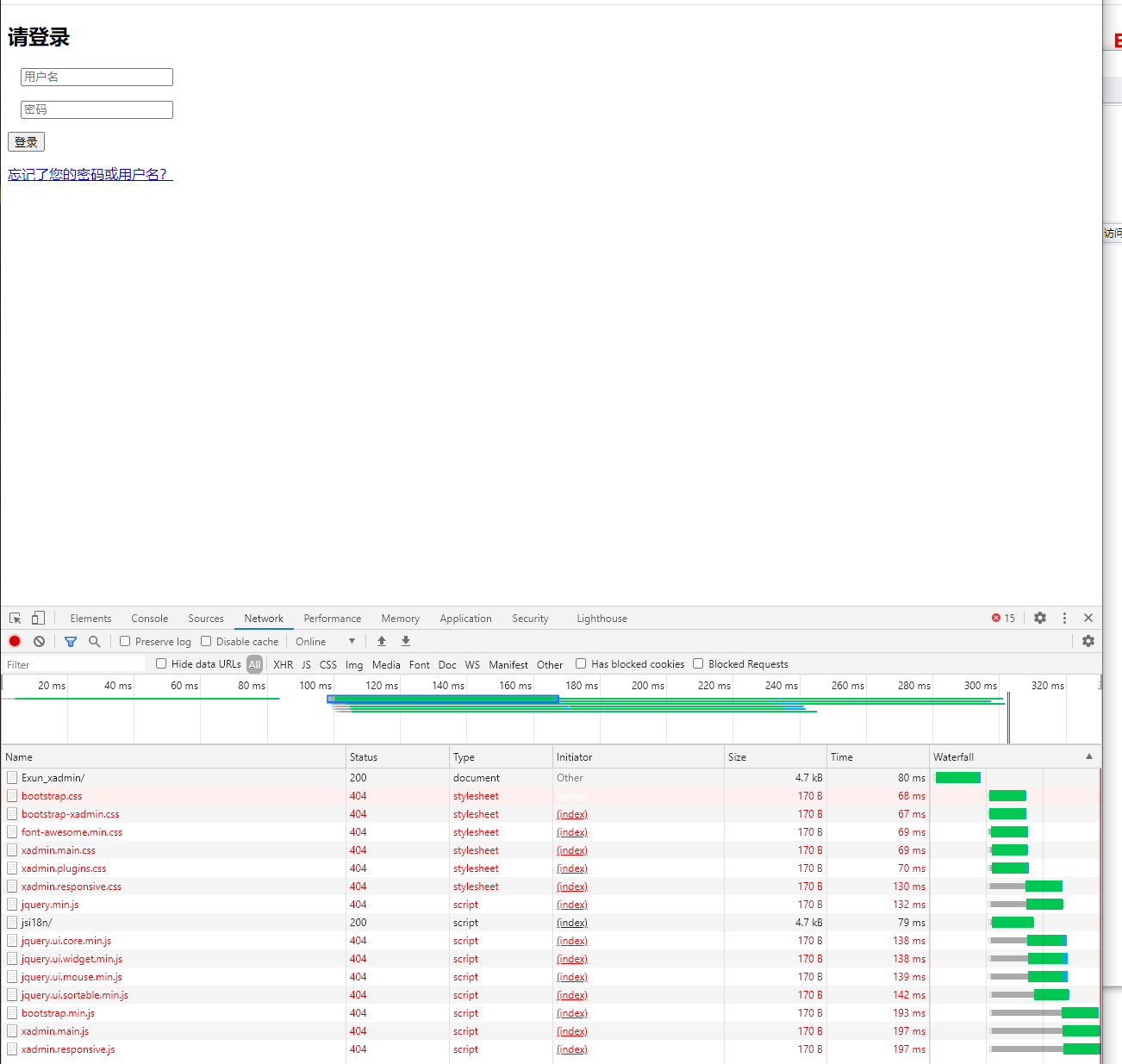Click file icon of jsi18n/ row

[12, 923]
